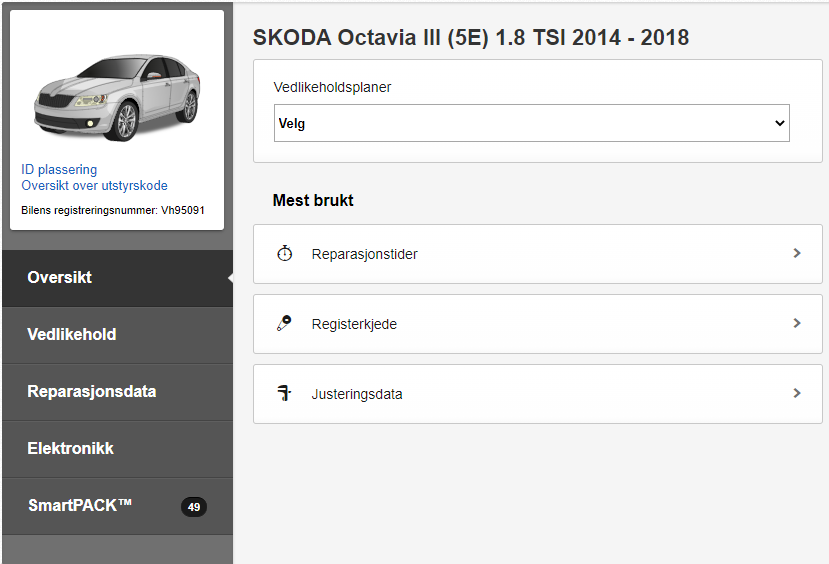
Task: Click the Skoda Octavia car image
Action: pos(117,98)
